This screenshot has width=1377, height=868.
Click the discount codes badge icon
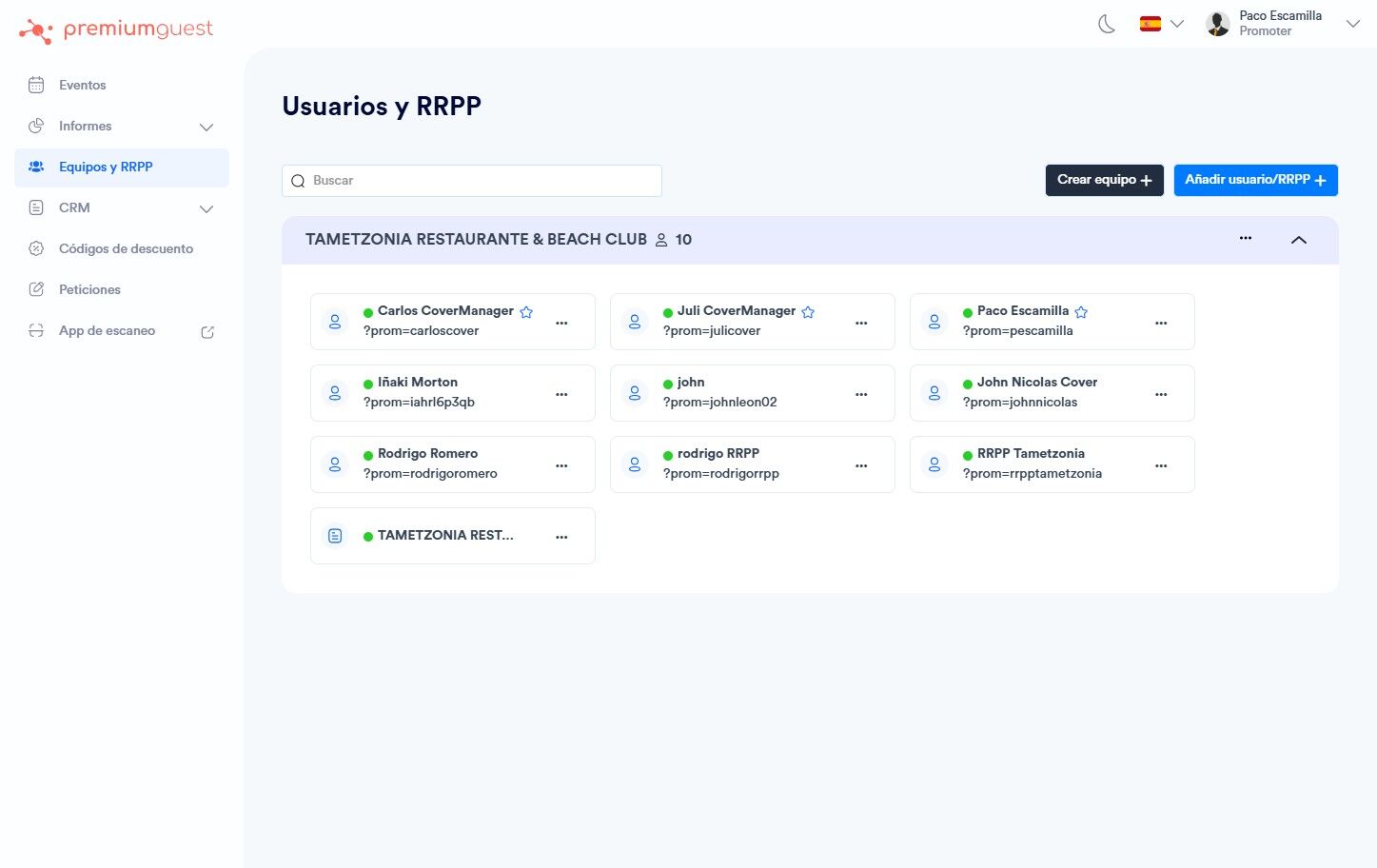click(x=36, y=248)
